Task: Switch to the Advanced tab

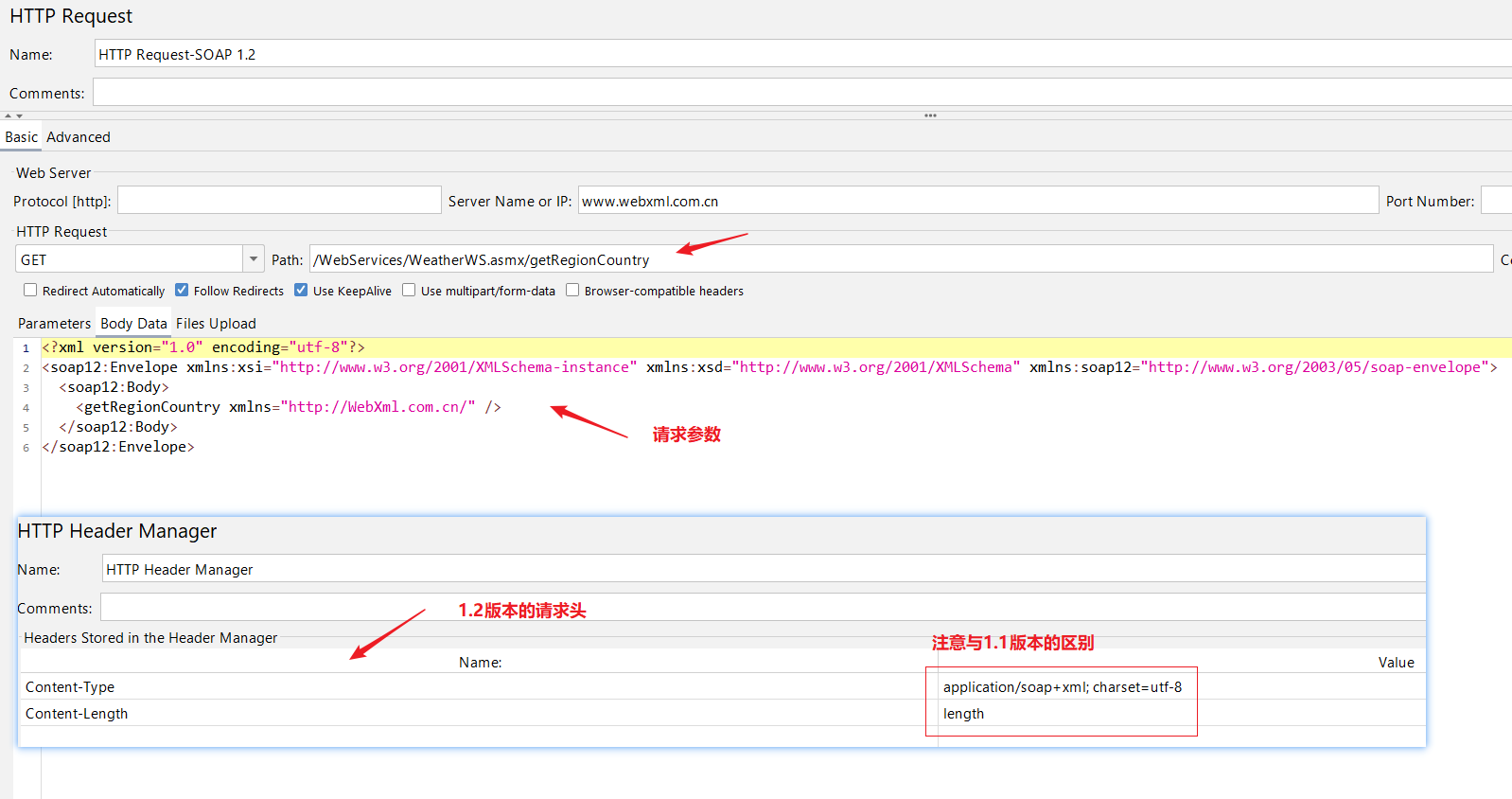Action: (79, 137)
